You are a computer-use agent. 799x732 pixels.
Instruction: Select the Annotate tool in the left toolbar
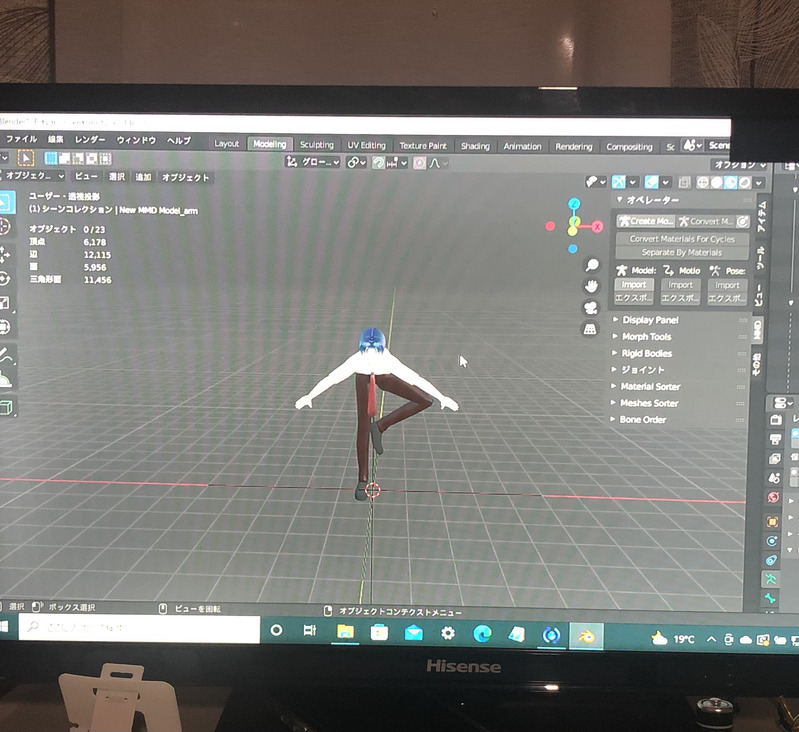[x=6, y=355]
